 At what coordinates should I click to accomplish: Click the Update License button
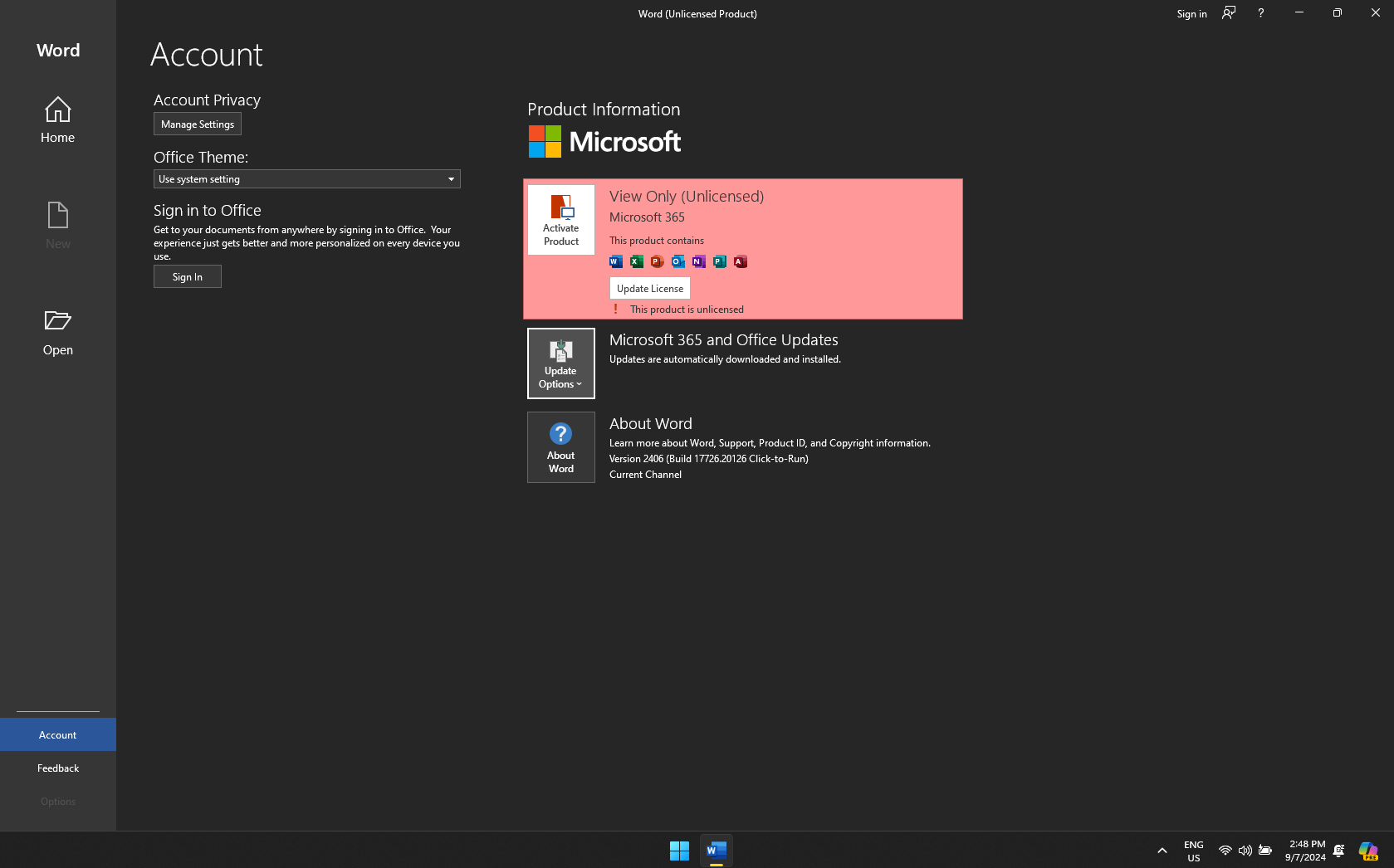649,288
